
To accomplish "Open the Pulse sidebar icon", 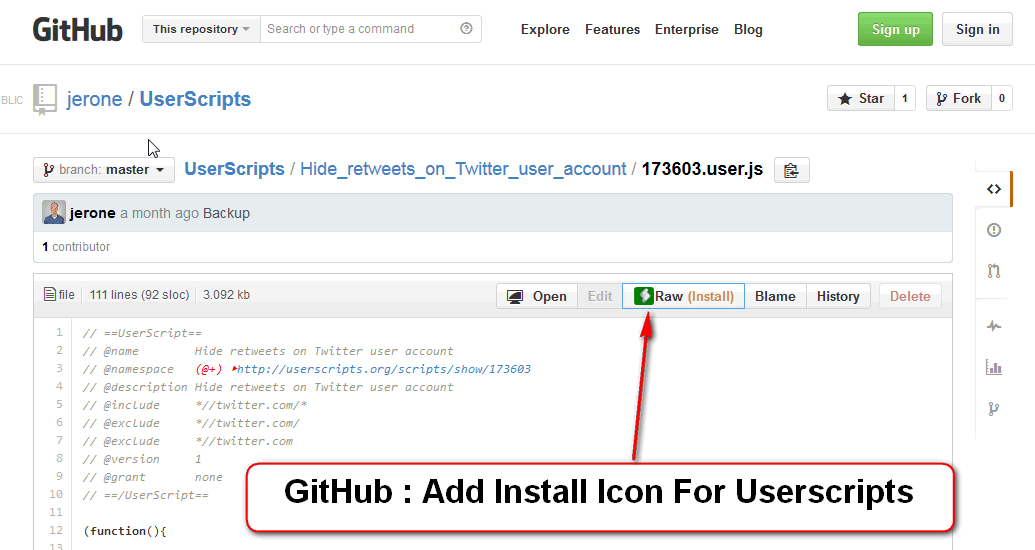I will [x=993, y=326].
